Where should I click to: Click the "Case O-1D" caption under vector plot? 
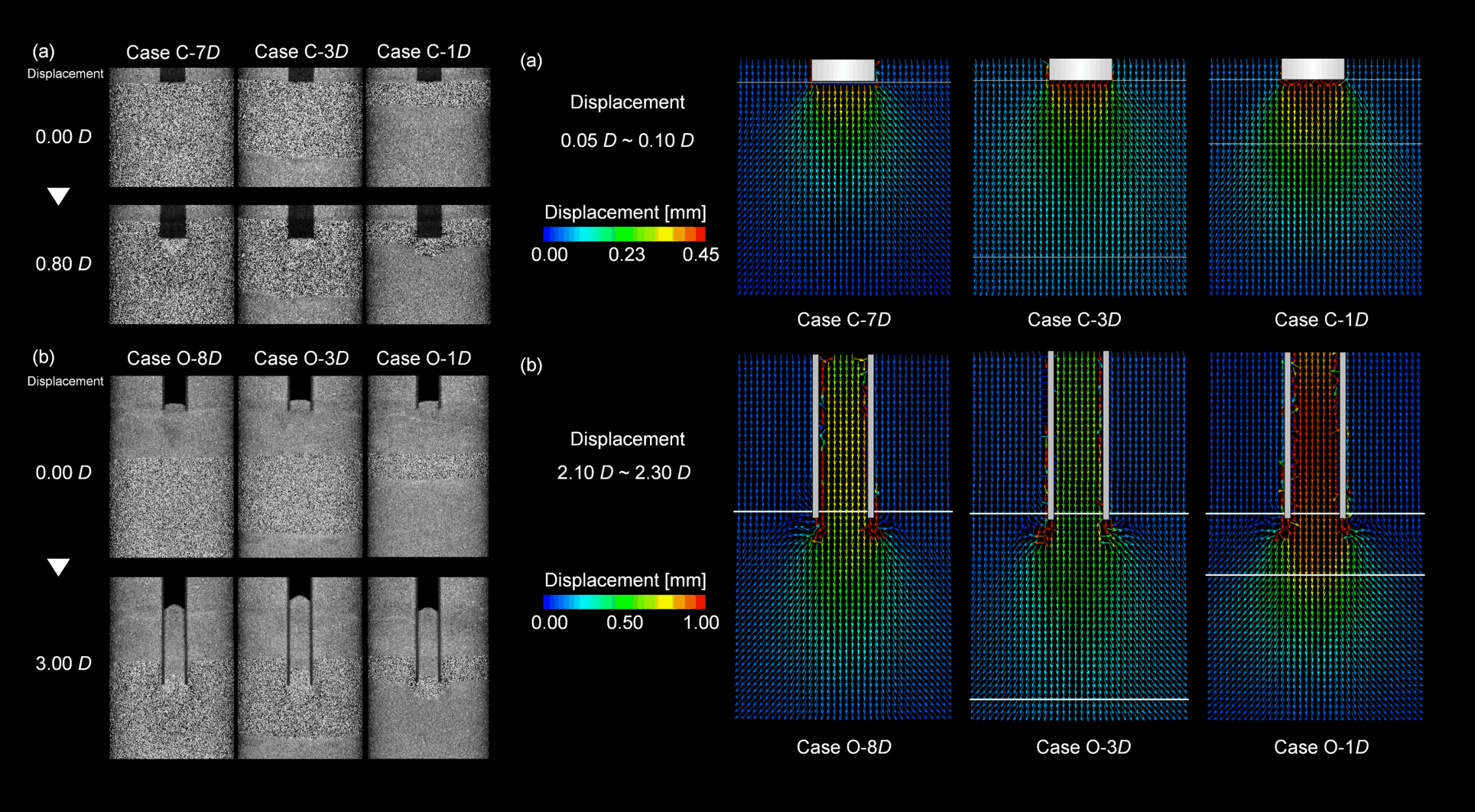pos(1321,747)
